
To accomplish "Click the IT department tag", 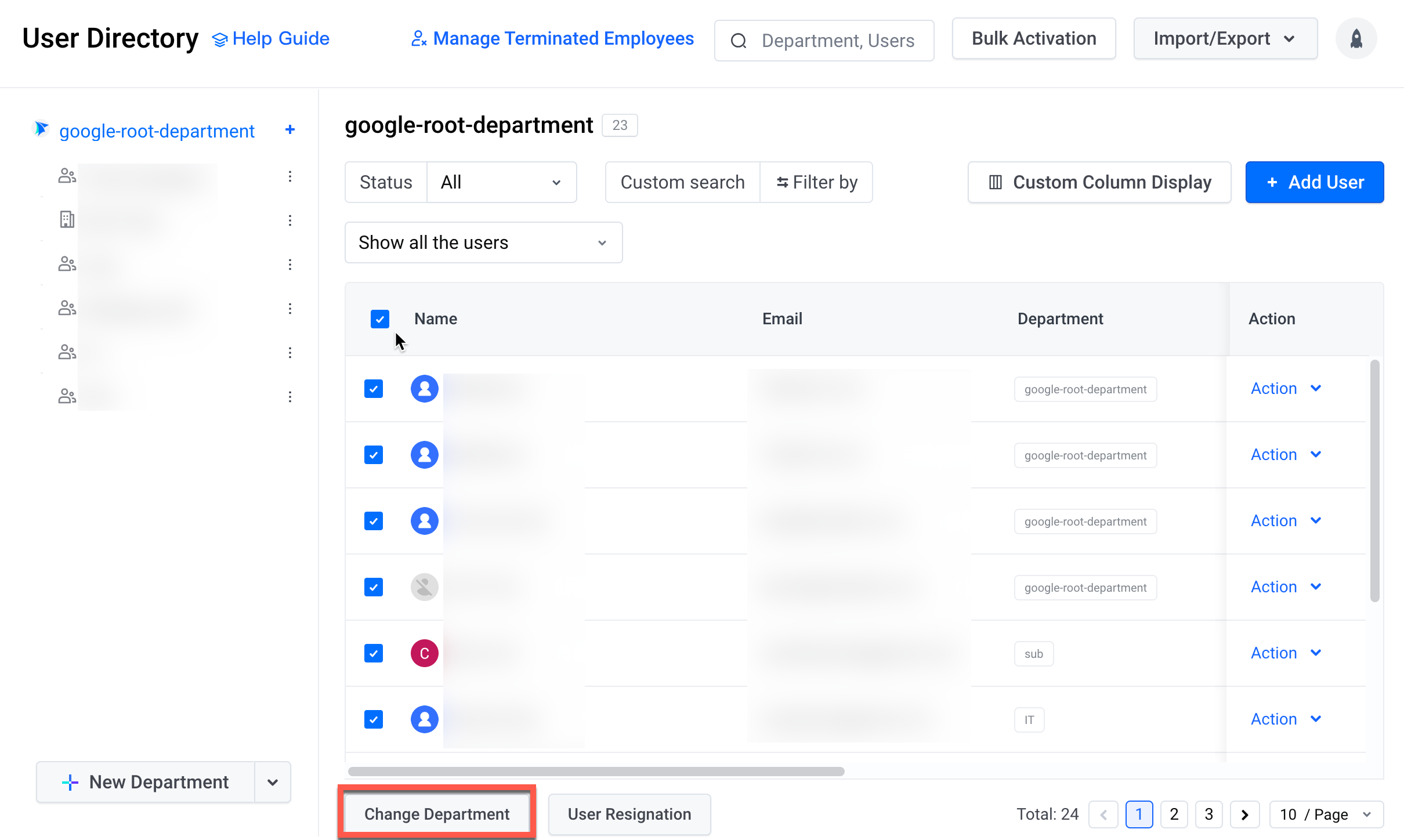I will click(1029, 720).
